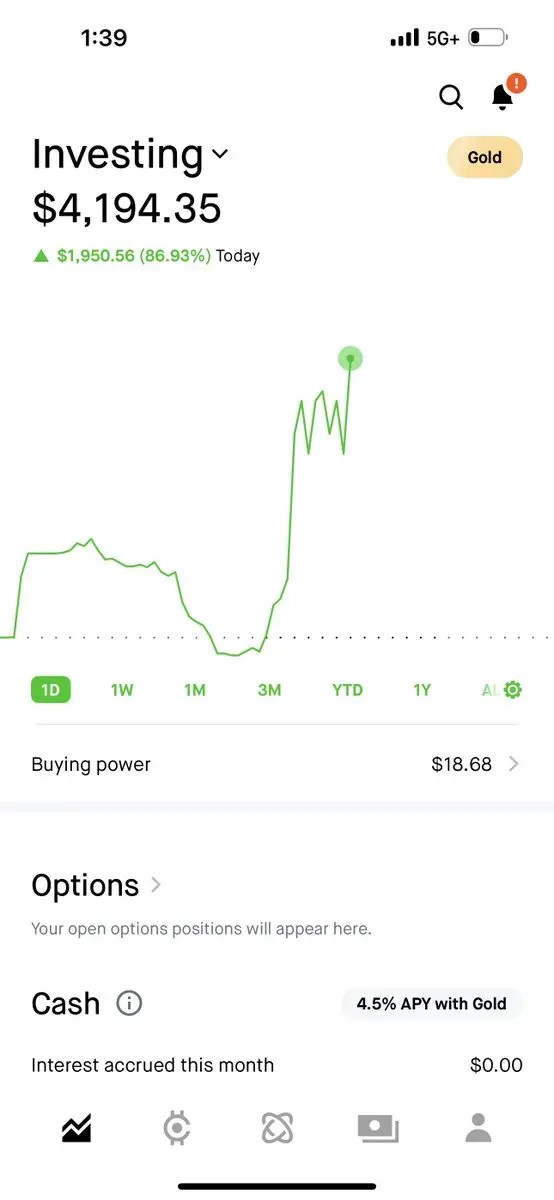
Task: Tap the green chart endpoint marker
Action: pyautogui.click(x=350, y=358)
